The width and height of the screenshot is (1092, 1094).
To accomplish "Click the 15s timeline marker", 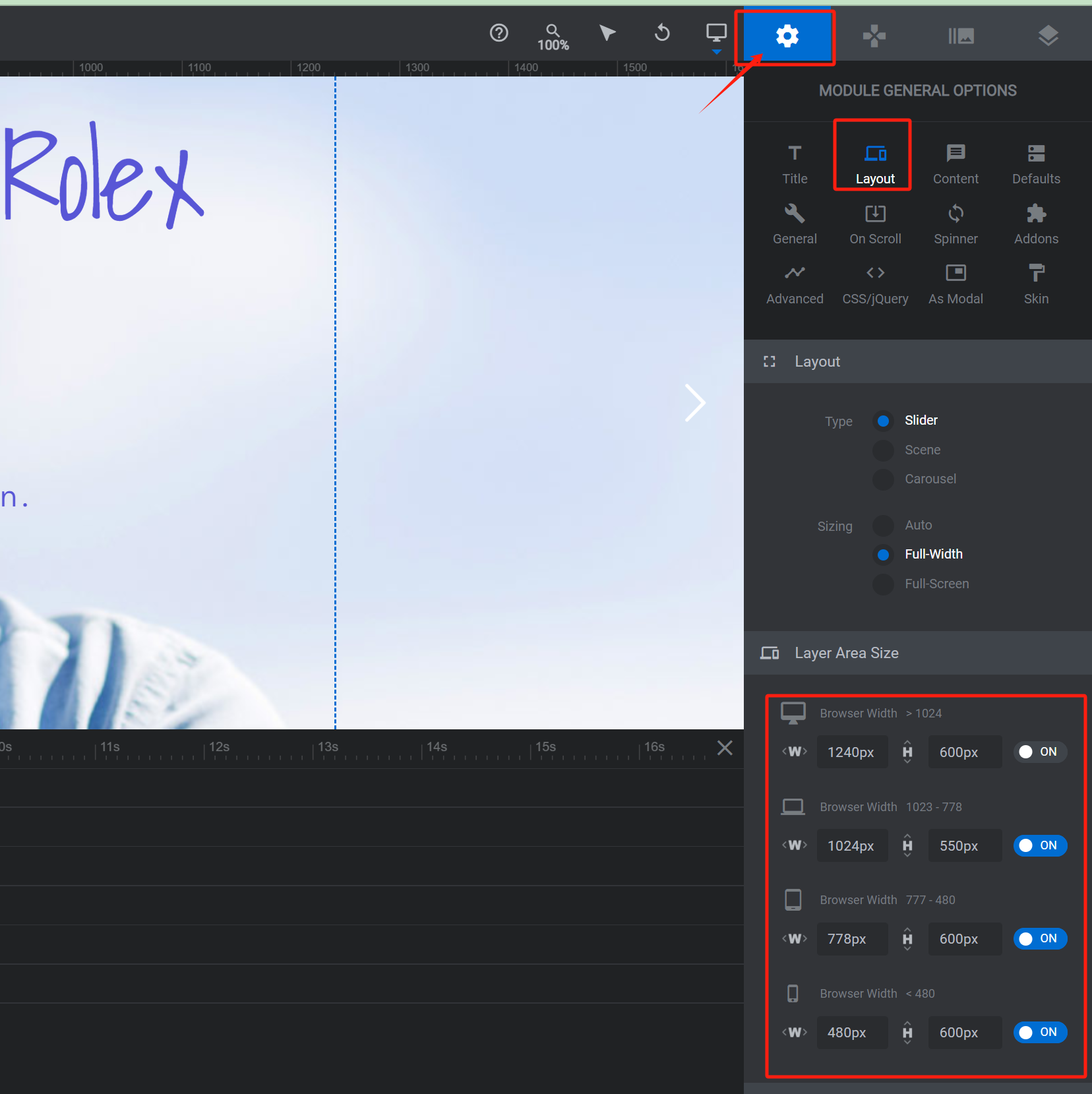I will (x=545, y=746).
